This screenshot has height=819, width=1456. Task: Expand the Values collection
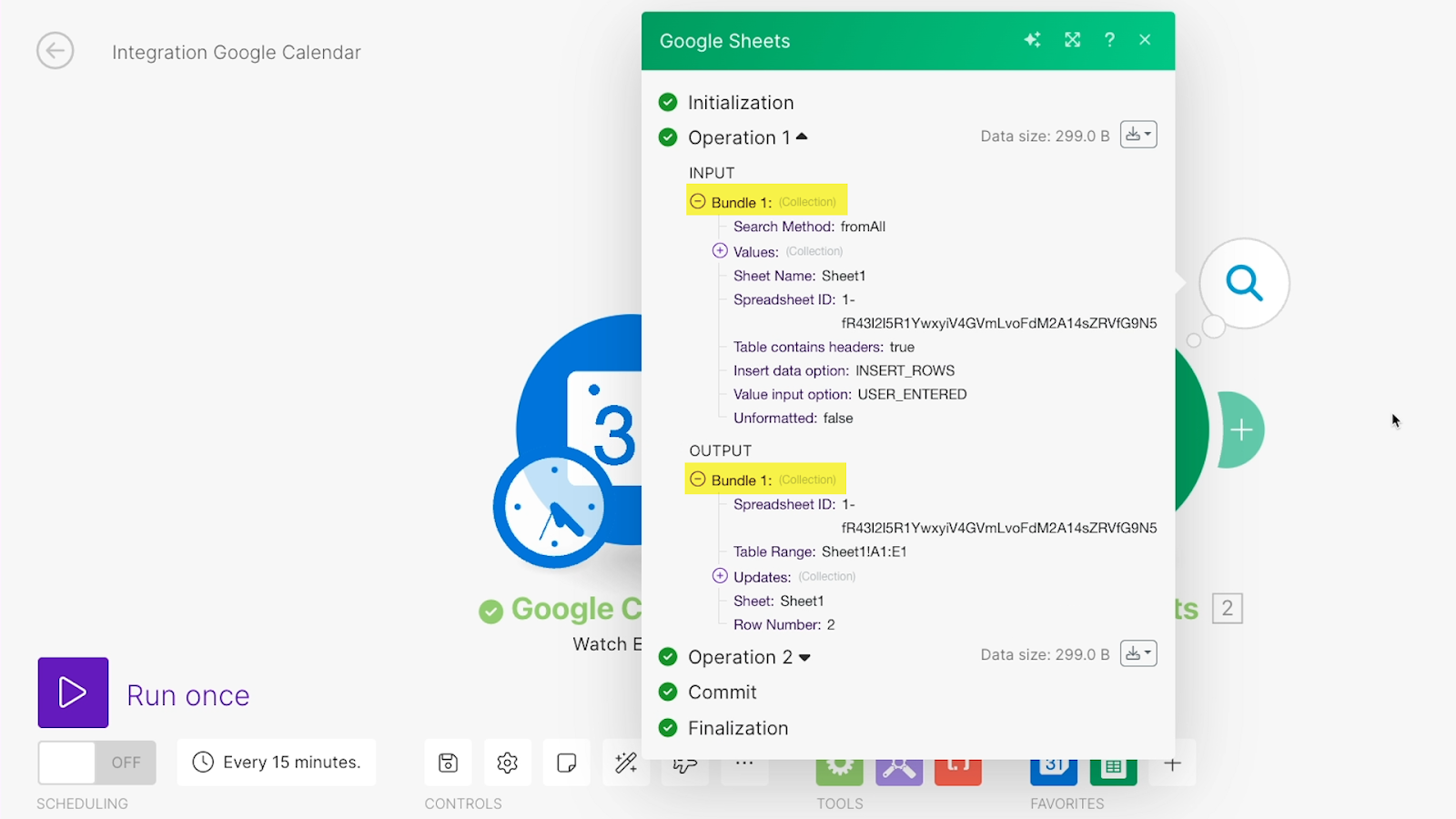[x=720, y=250]
